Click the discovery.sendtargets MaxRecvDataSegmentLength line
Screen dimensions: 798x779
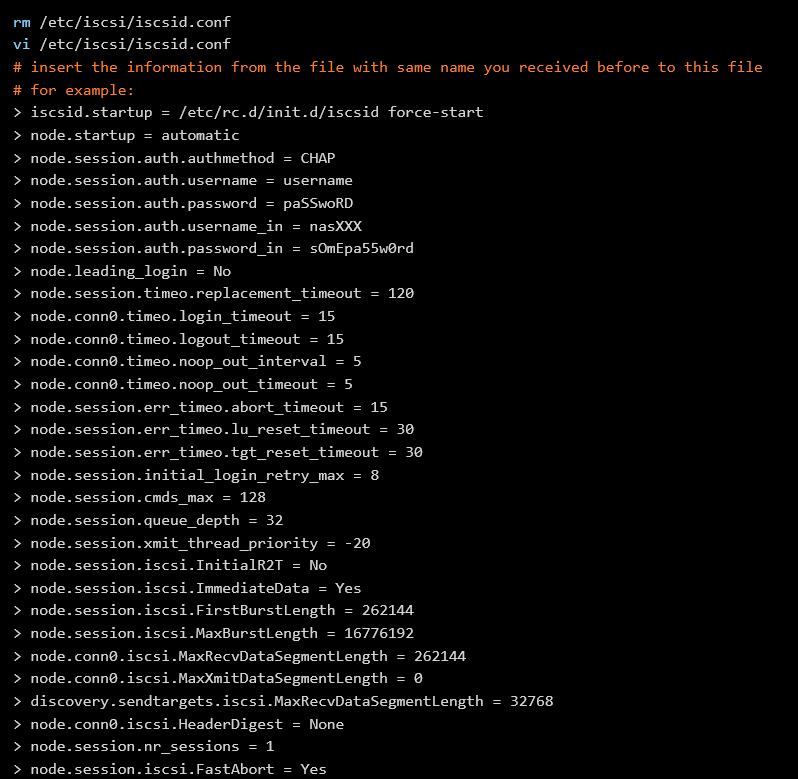tap(282, 701)
